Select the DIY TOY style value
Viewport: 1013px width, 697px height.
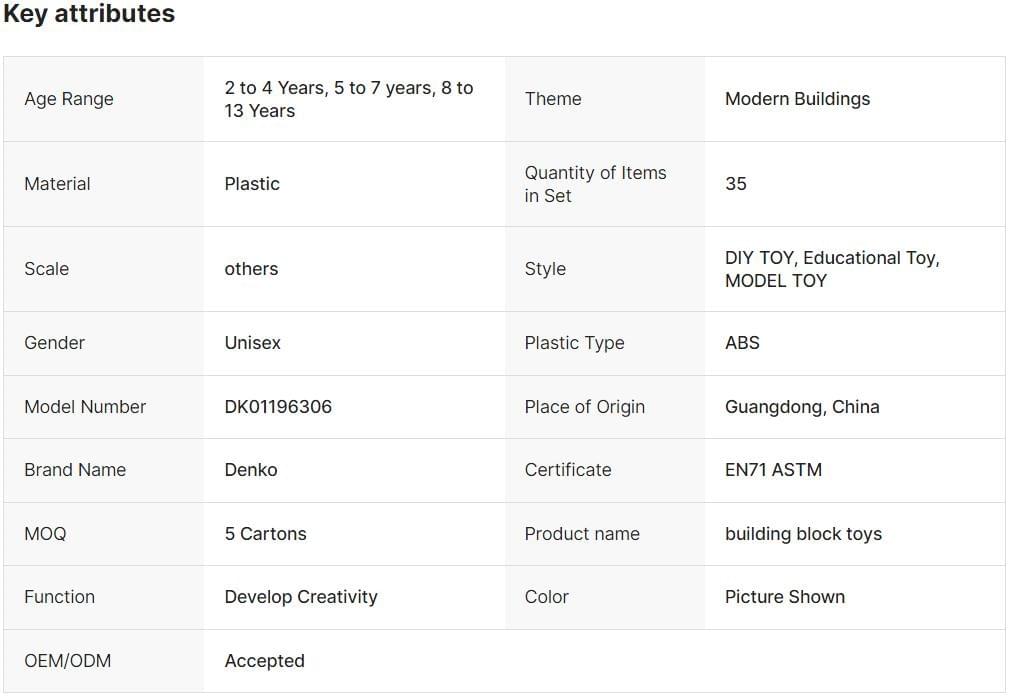(x=760, y=258)
